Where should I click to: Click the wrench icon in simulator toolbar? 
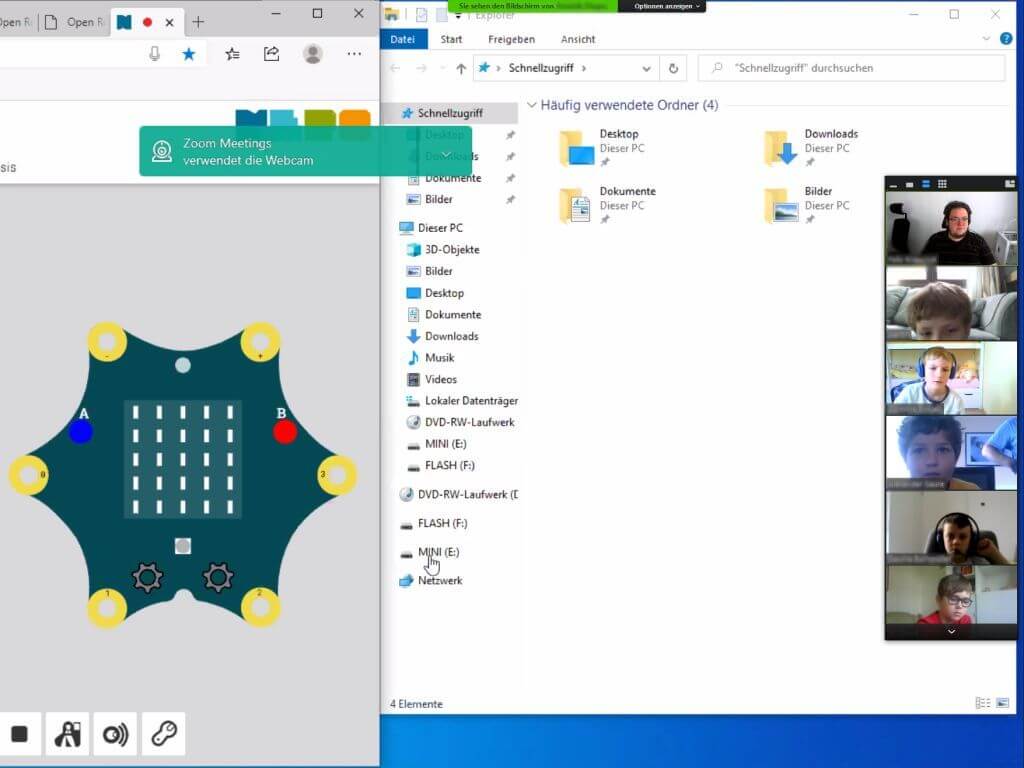coord(164,734)
